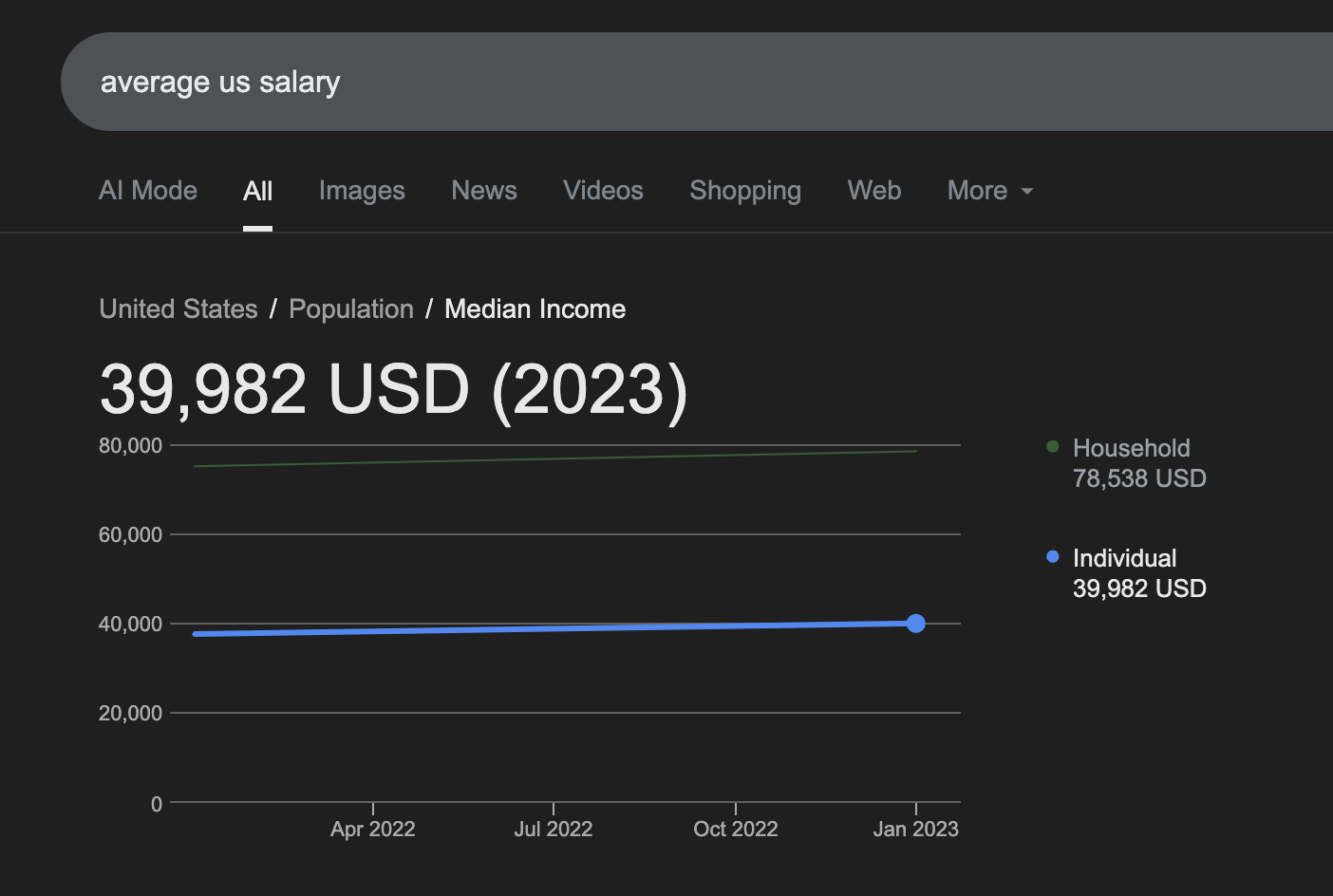Click the '80,000' y-axis label
1333x896 pixels.
[130, 446]
